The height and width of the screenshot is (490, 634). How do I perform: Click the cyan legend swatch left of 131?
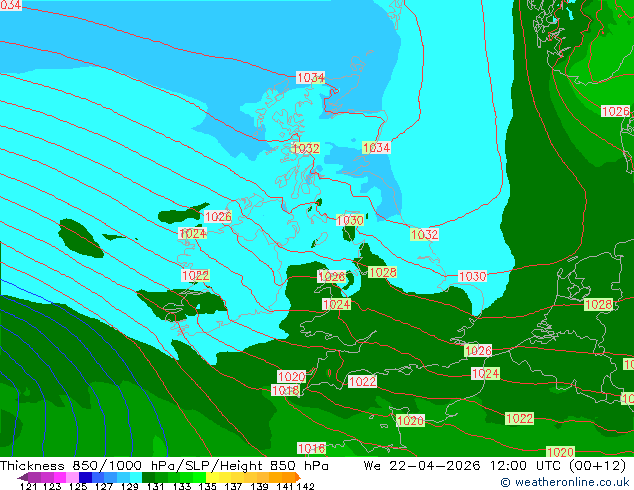click(x=136, y=477)
